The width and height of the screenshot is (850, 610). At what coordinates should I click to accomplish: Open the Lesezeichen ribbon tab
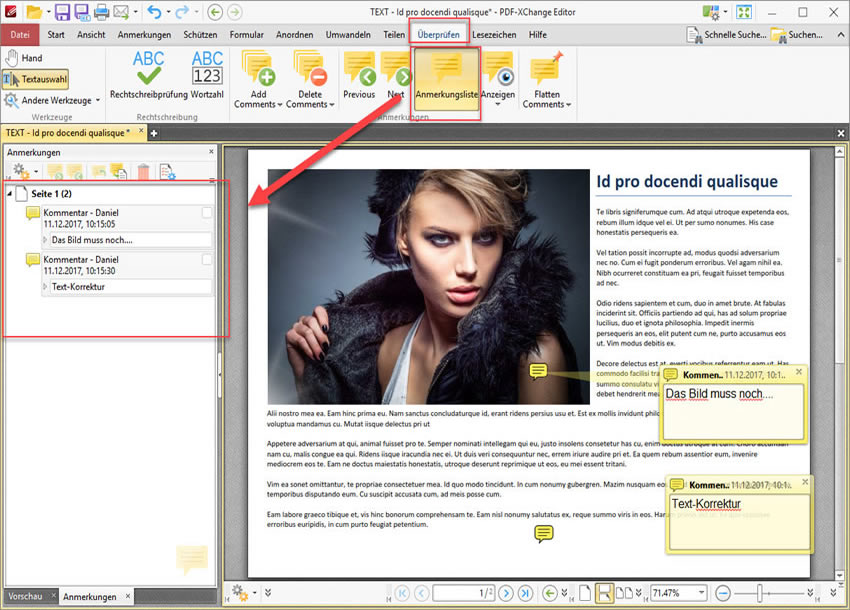pyautogui.click(x=494, y=35)
